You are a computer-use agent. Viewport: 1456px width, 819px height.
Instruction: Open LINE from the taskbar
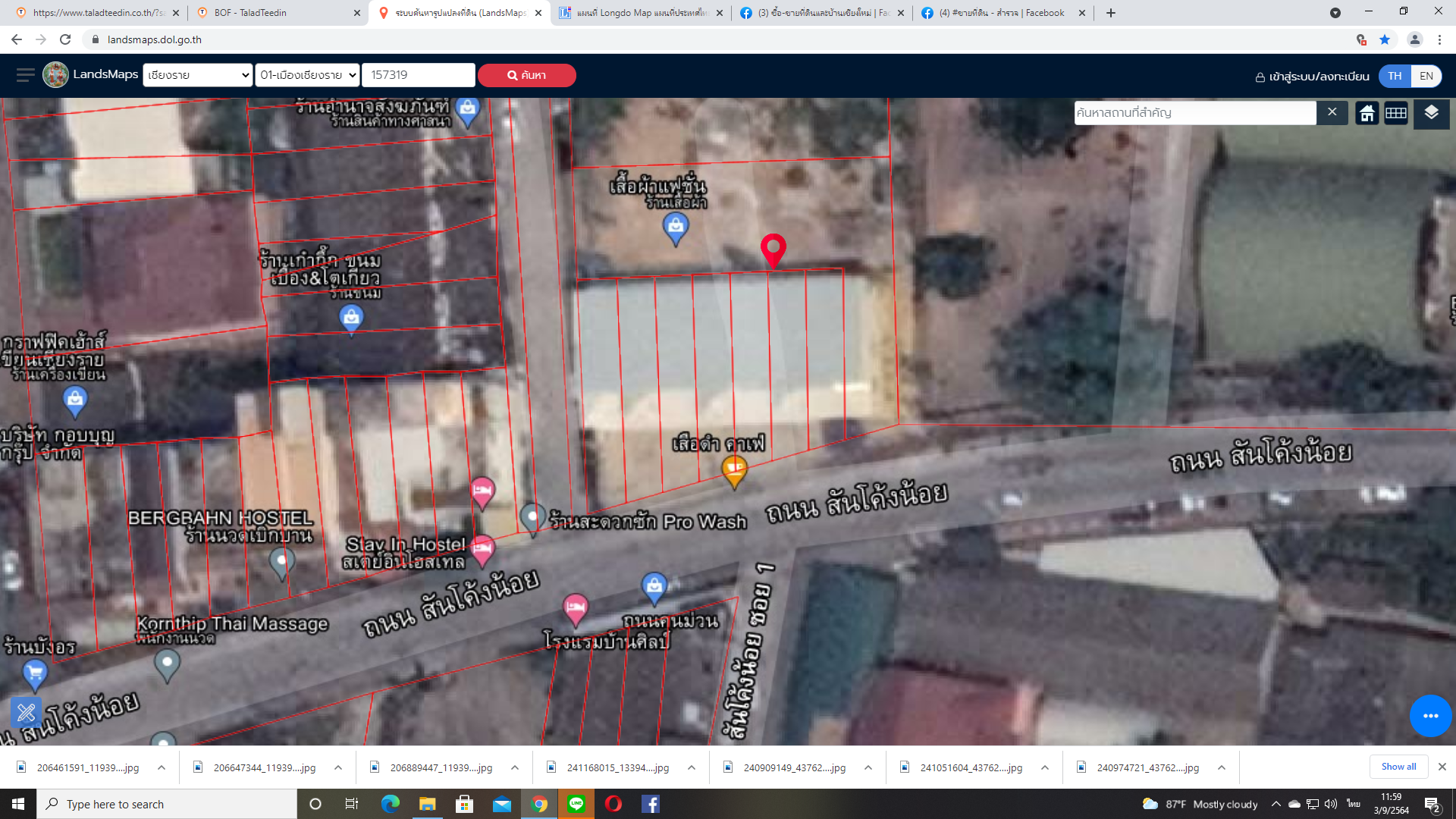pos(576,804)
